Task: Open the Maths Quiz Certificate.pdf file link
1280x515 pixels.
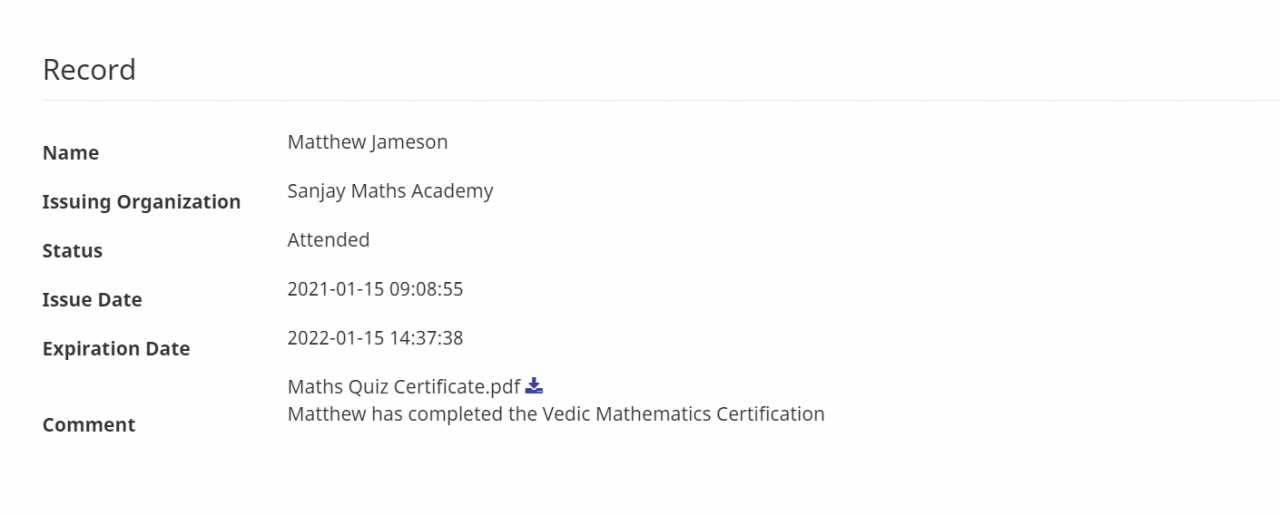Action: (403, 387)
